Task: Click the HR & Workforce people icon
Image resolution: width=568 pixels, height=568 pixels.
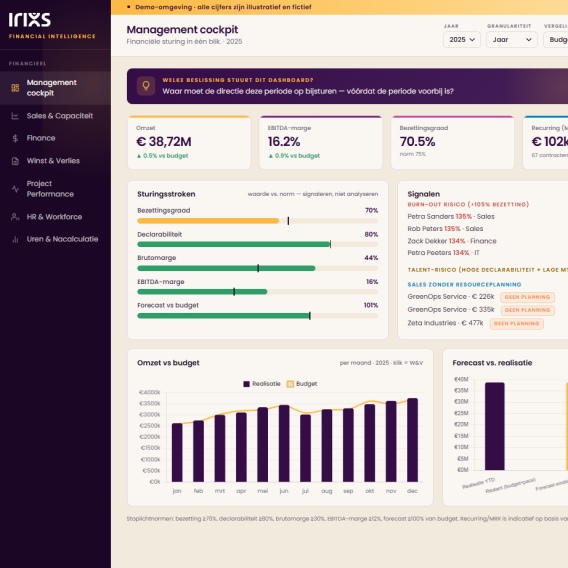Action: (15, 217)
